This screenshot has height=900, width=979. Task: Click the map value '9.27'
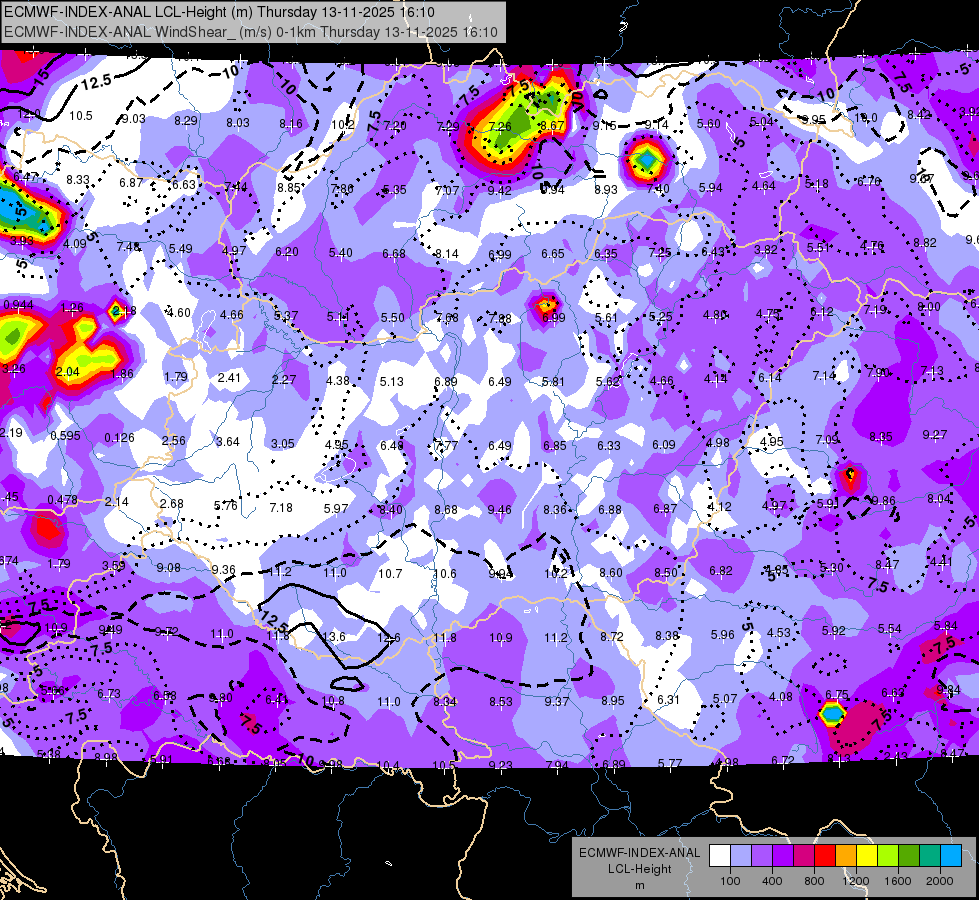pos(935,434)
